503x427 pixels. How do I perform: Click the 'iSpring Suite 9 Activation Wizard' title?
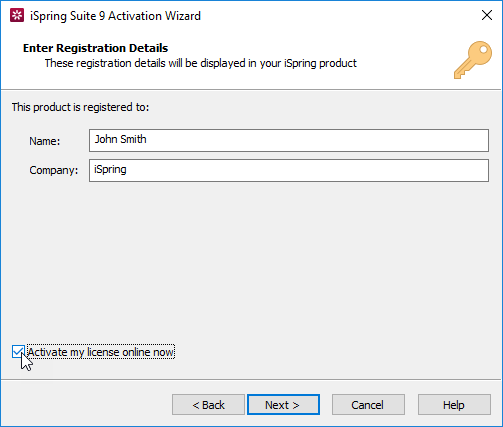click(x=115, y=16)
